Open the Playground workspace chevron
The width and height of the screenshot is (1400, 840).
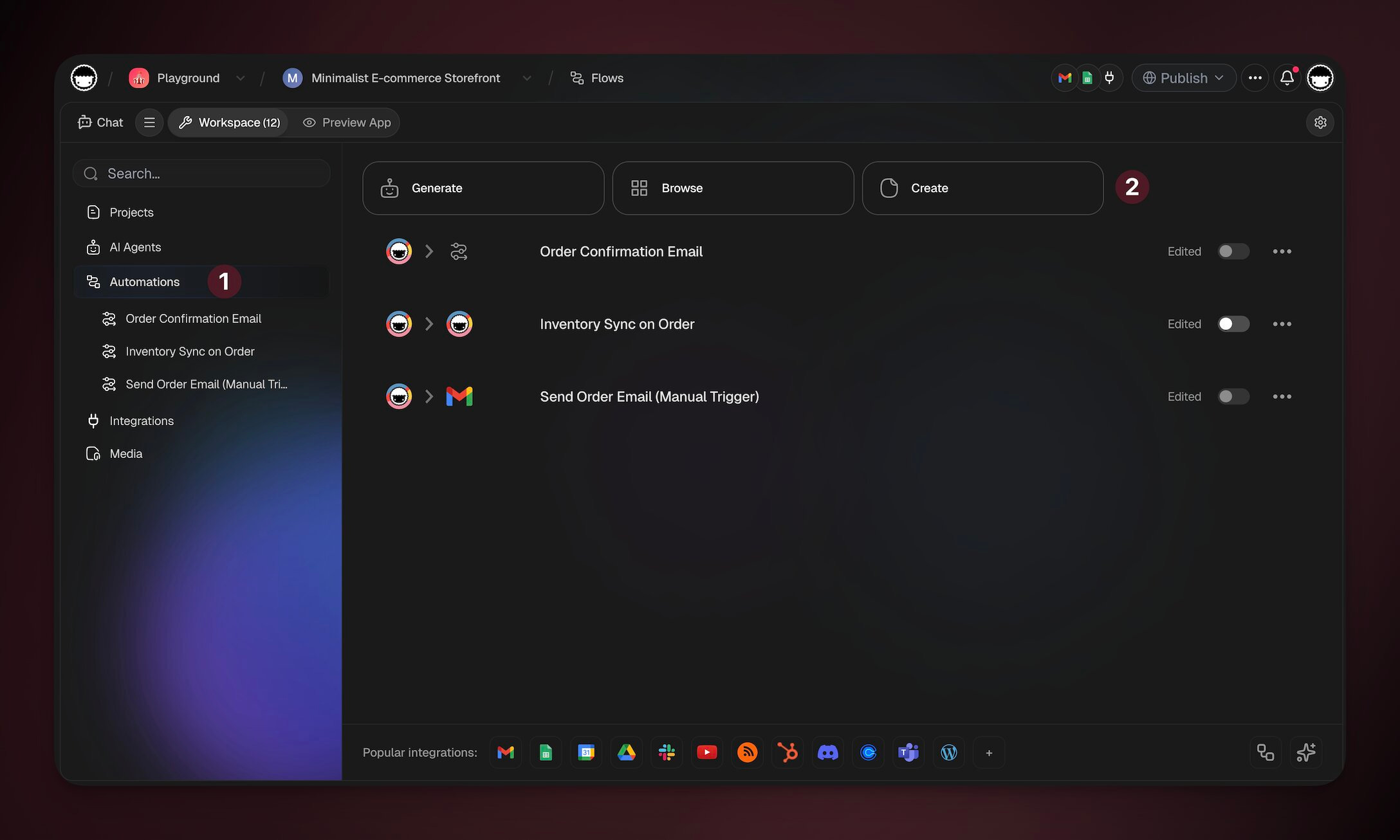[240, 78]
